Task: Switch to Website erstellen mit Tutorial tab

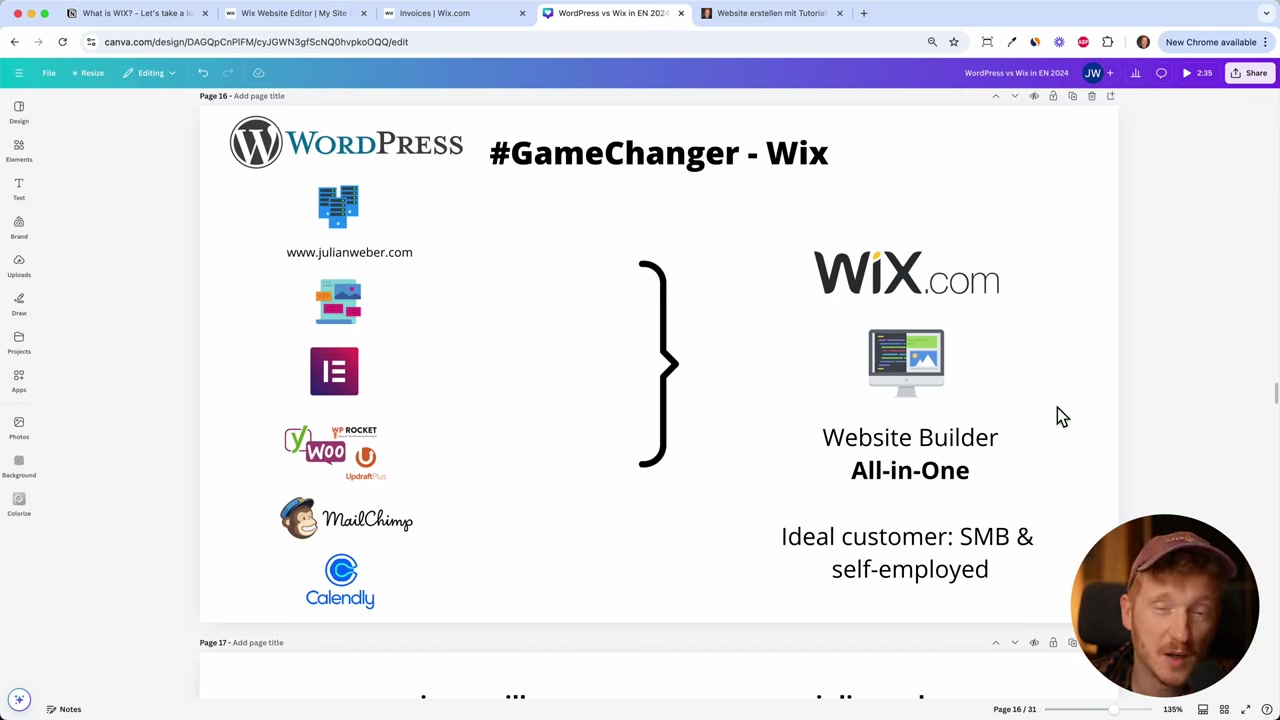Action: (771, 13)
